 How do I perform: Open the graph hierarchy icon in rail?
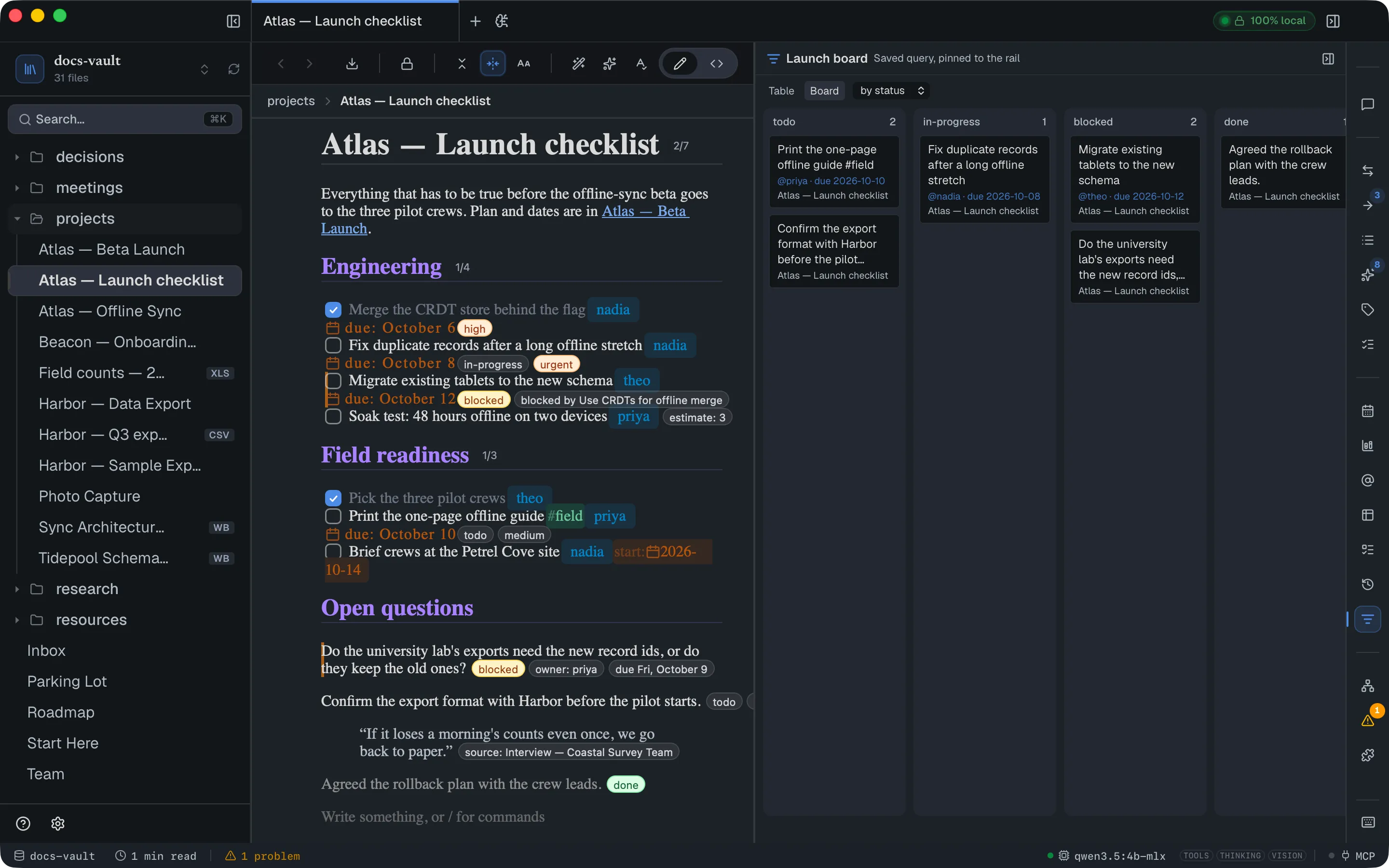pos(1367,686)
